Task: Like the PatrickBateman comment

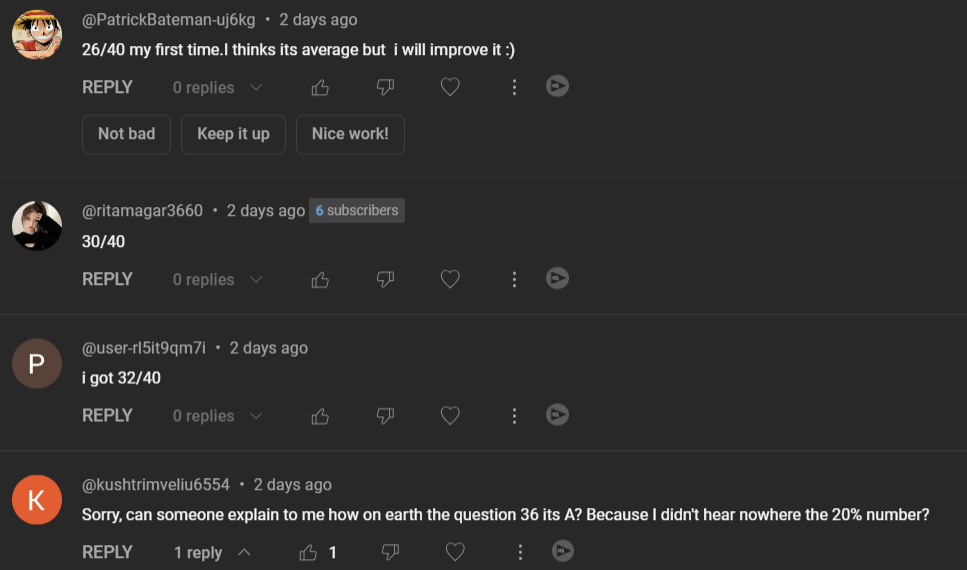Action: 320,88
